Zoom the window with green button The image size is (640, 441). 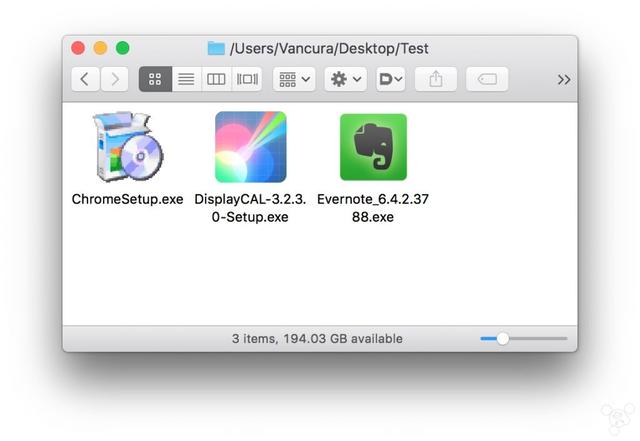click(x=122, y=48)
